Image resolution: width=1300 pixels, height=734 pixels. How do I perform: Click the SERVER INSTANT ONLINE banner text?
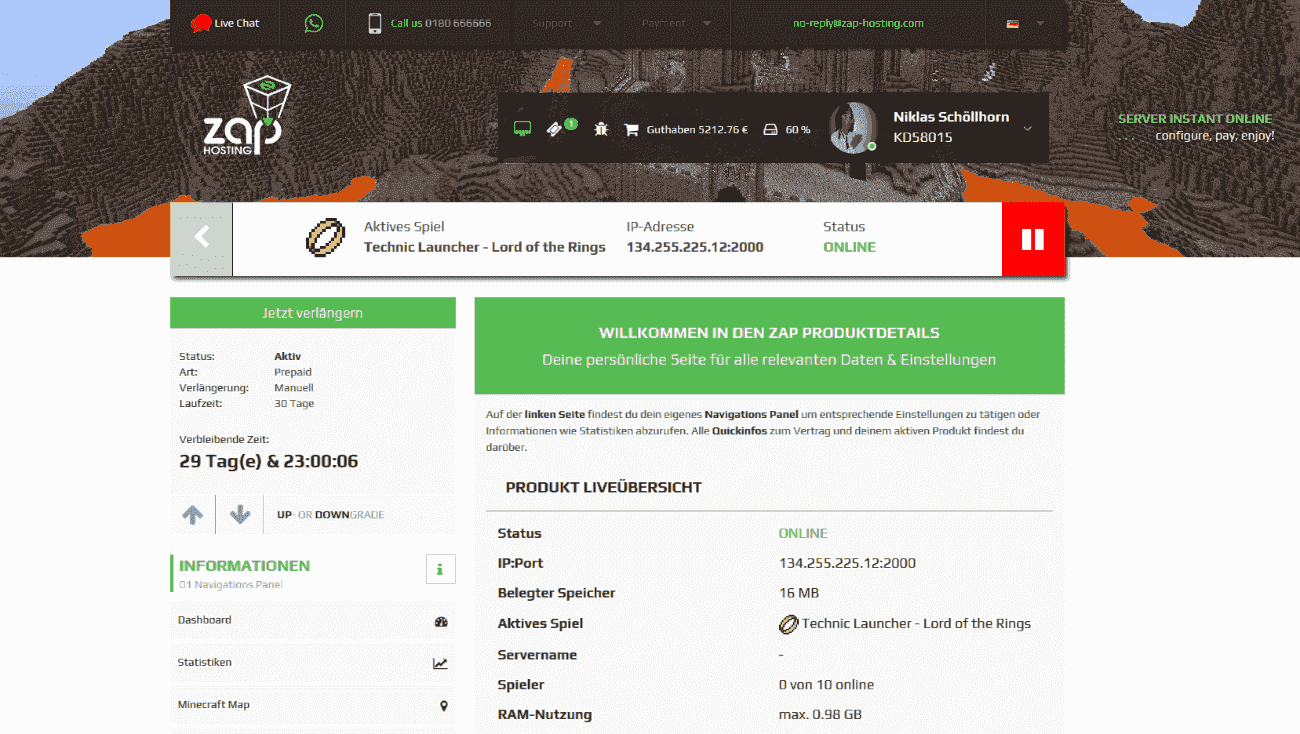tap(1195, 119)
